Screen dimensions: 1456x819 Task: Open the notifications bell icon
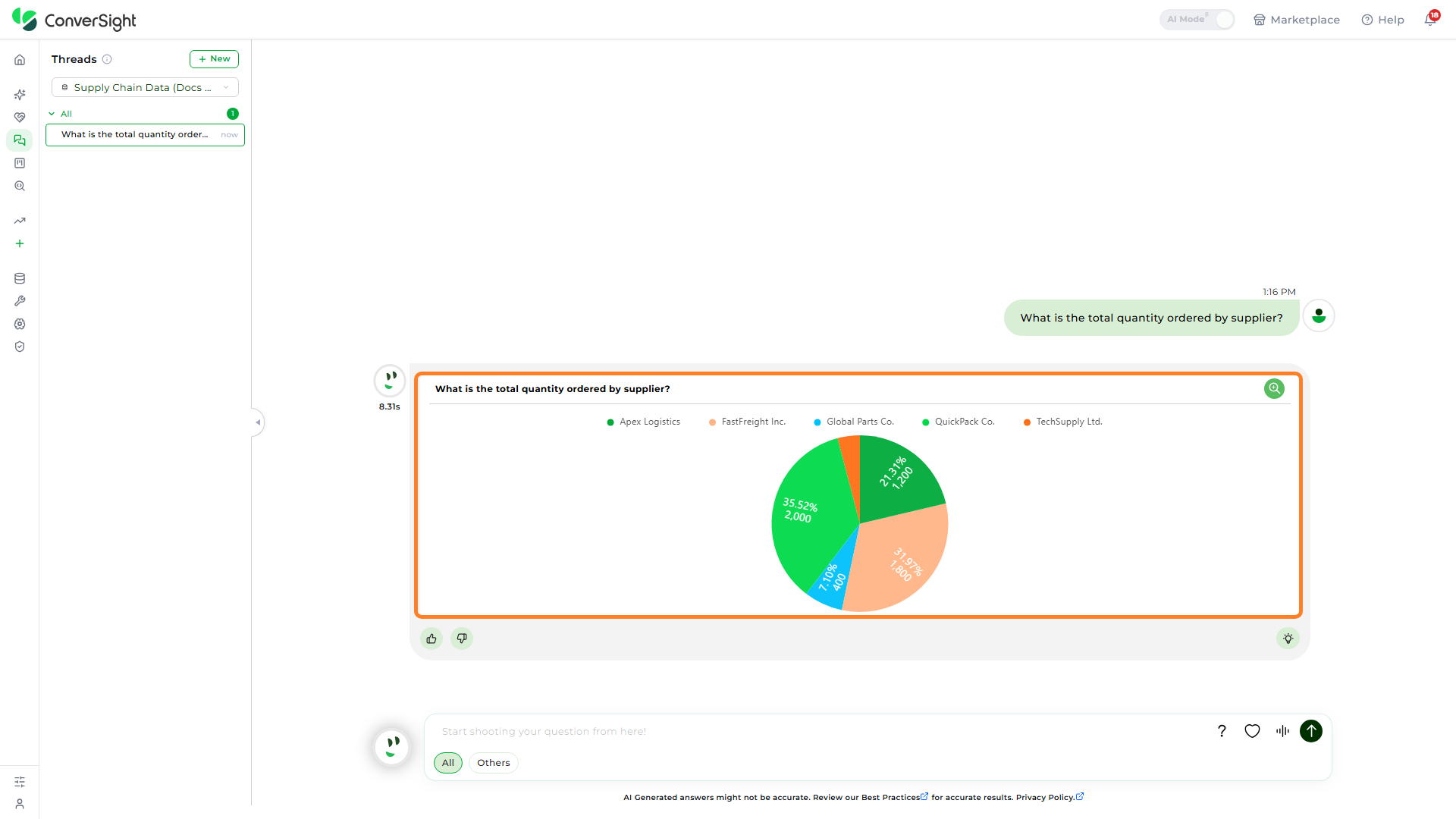pyautogui.click(x=1430, y=19)
